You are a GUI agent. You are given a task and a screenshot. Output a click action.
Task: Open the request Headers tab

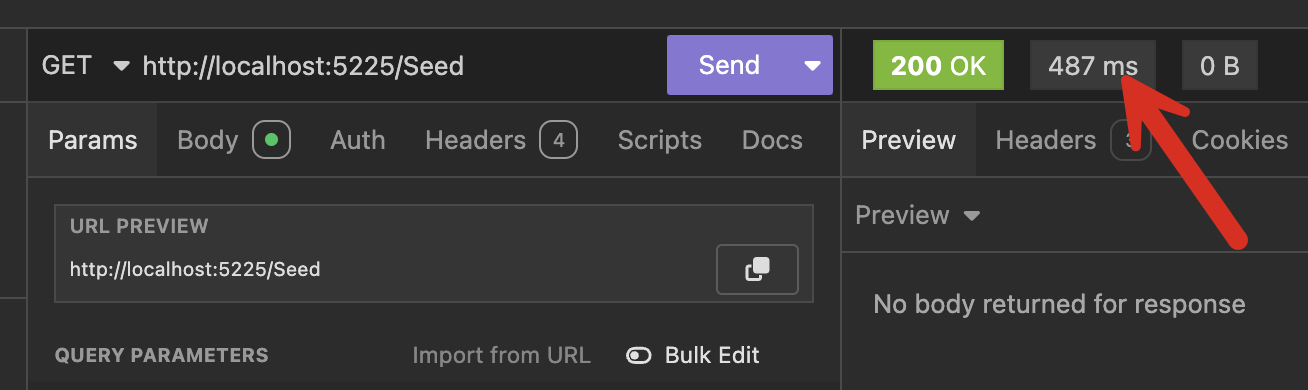[501, 140]
